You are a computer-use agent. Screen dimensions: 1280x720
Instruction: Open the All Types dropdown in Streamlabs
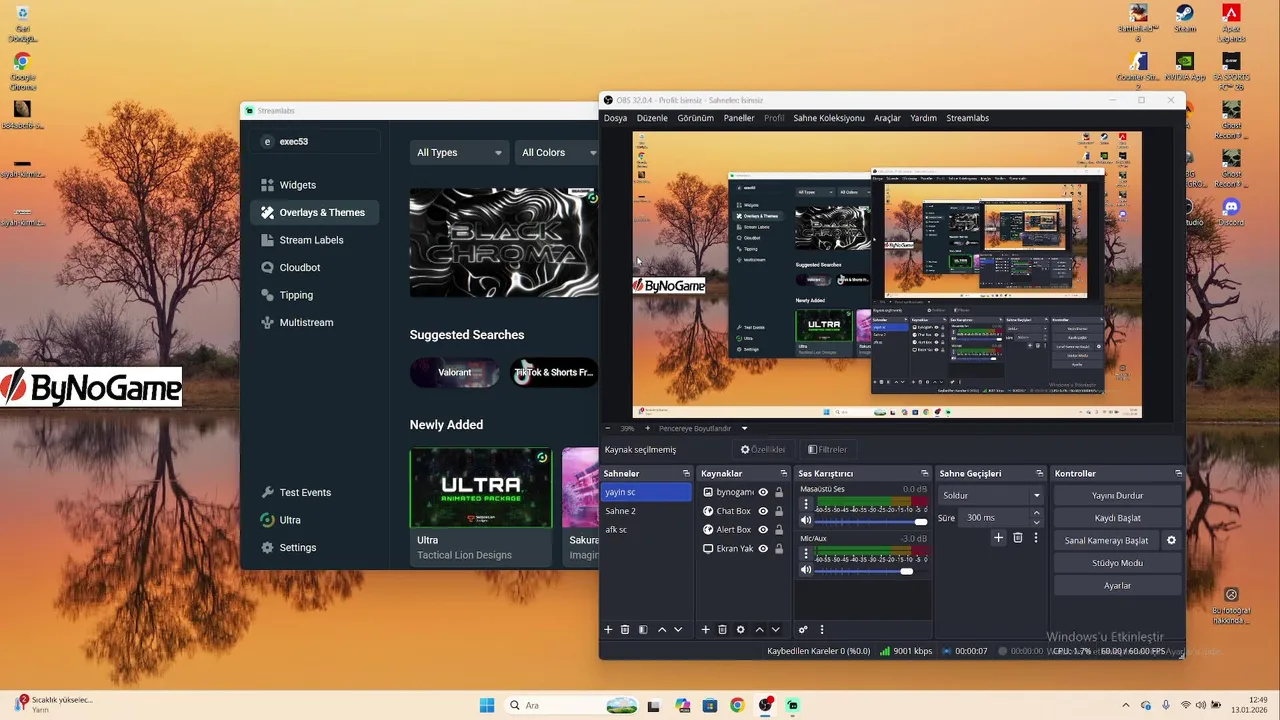(x=459, y=152)
